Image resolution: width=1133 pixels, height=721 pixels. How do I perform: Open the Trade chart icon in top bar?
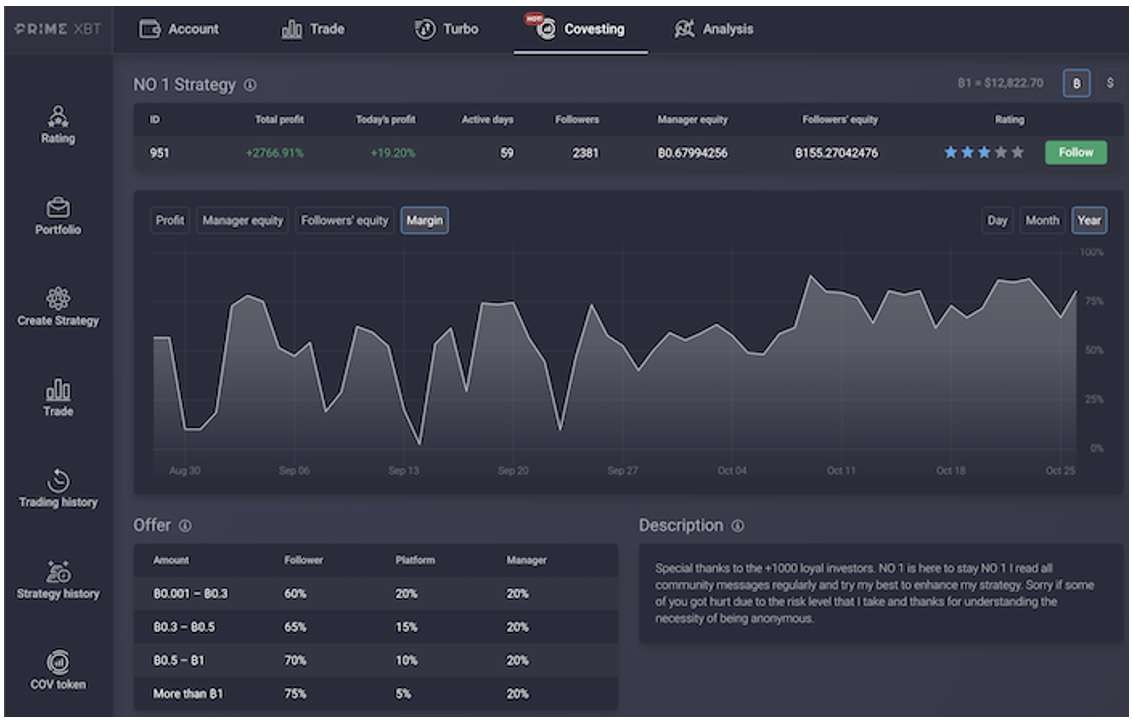tap(291, 29)
